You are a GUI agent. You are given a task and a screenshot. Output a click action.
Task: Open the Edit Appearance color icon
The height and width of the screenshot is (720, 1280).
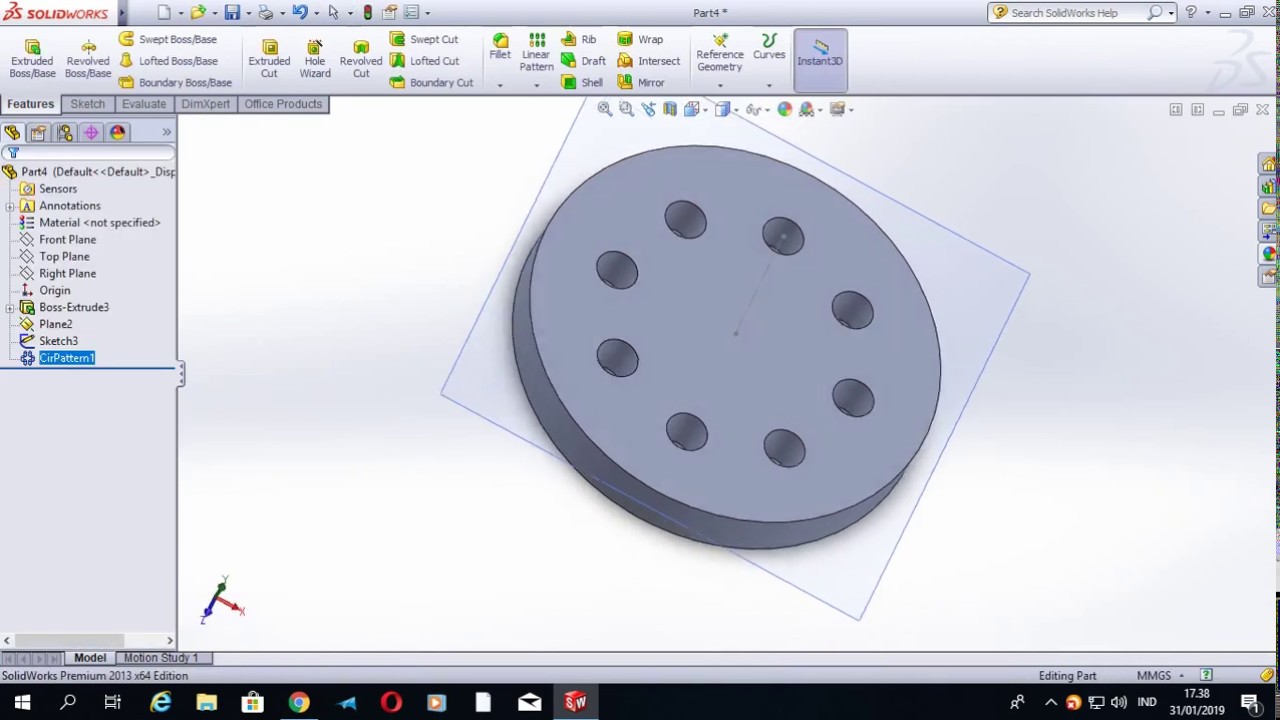point(785,109)
